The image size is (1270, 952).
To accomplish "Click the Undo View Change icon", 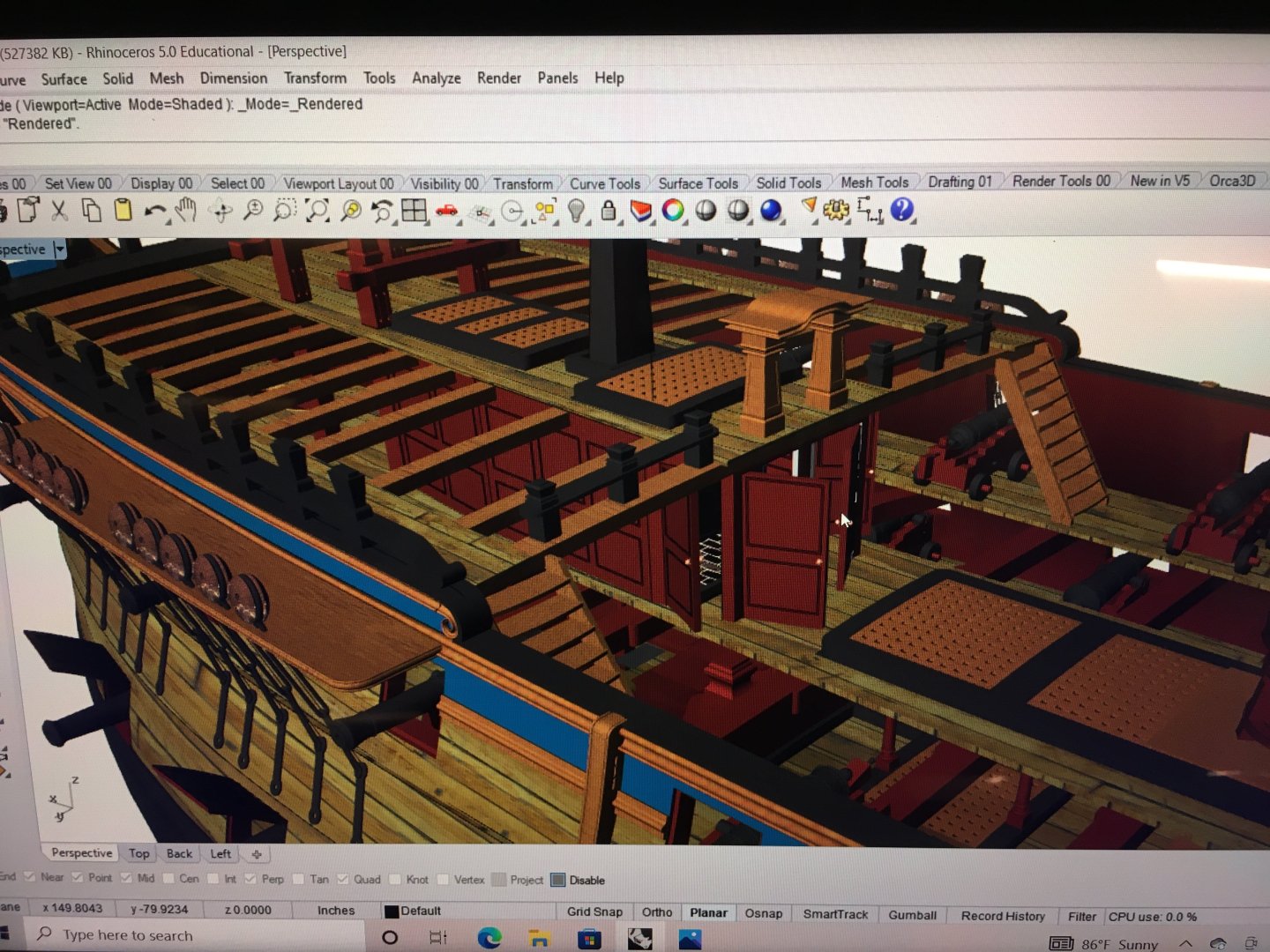I will pyautogui.click(x=382, y=211).
